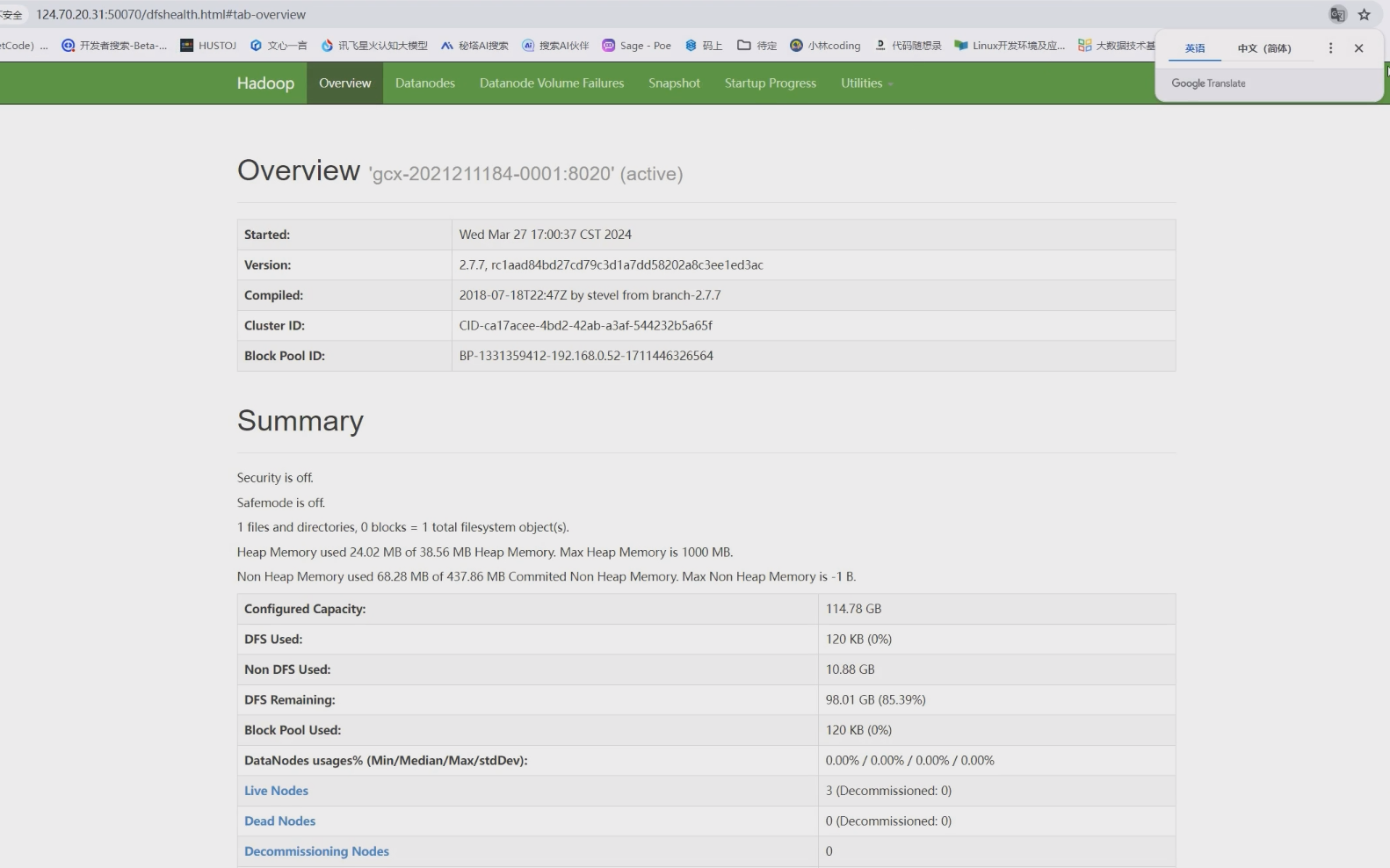This screenshot has width=1390, height=868.
Task: Expand the Utilities dropdown menu
Action: click(x=866, y=83)
